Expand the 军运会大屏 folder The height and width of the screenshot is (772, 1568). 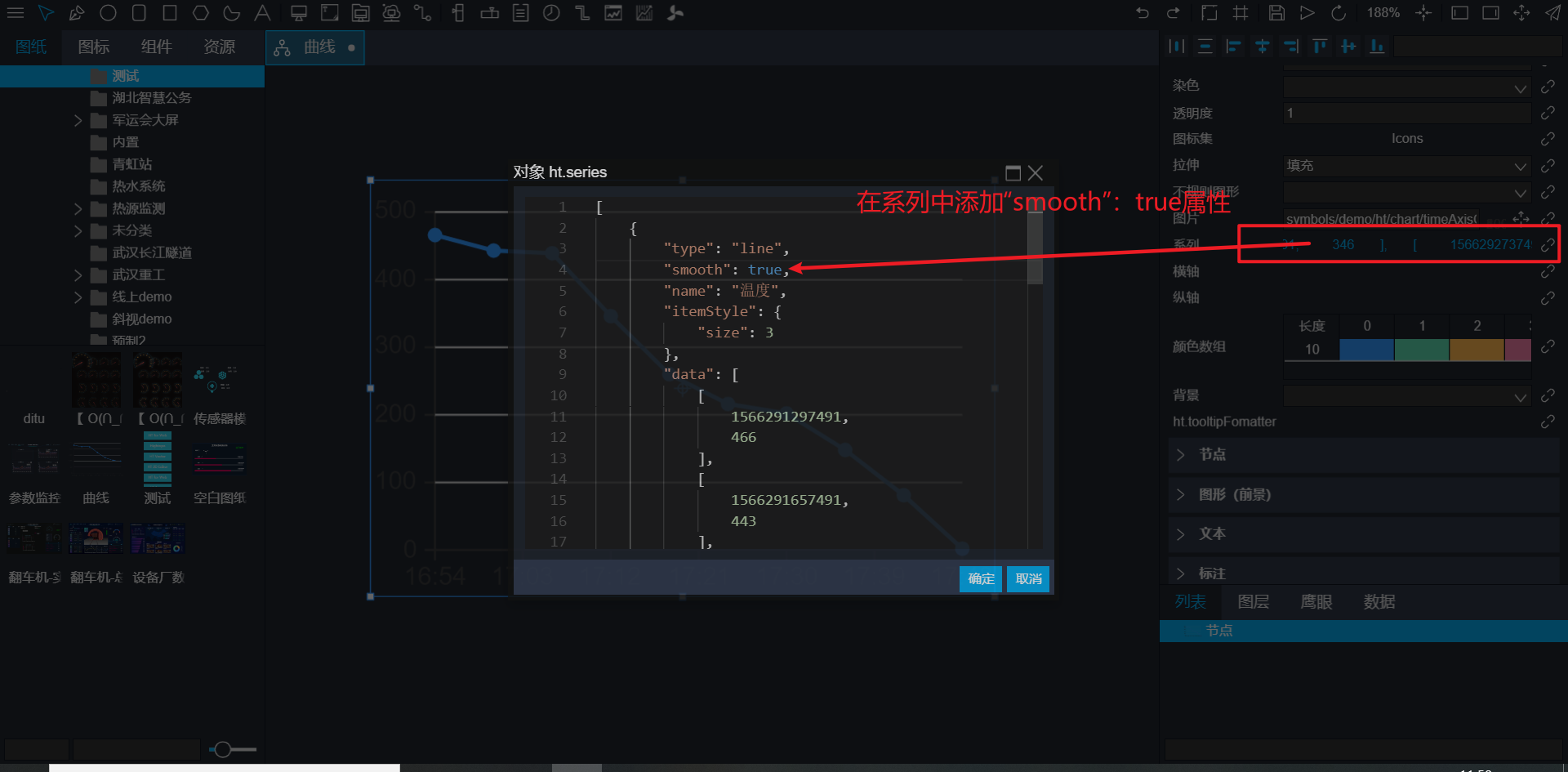[78, 120]
